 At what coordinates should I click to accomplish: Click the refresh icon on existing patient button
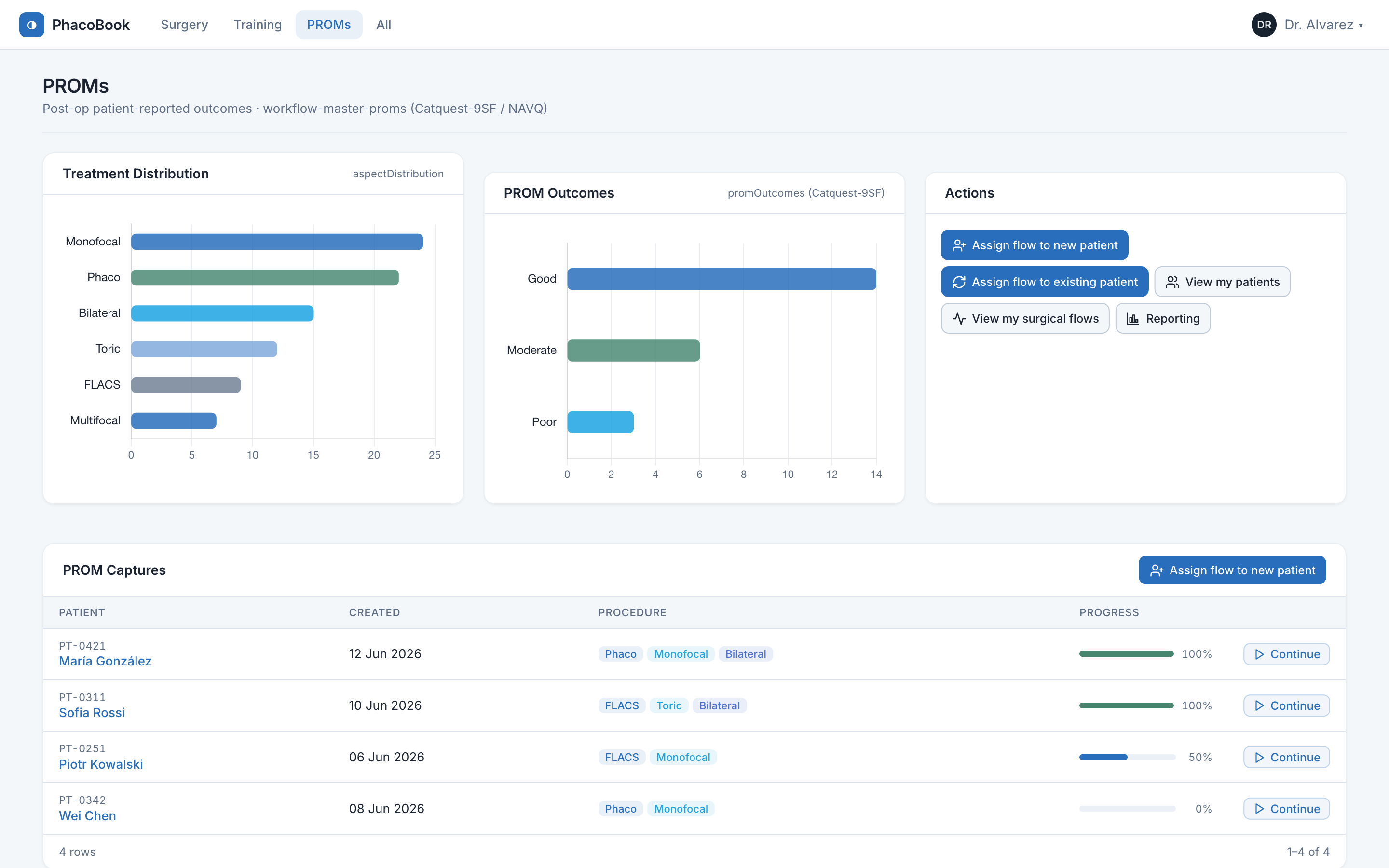(x=958, y=282)
